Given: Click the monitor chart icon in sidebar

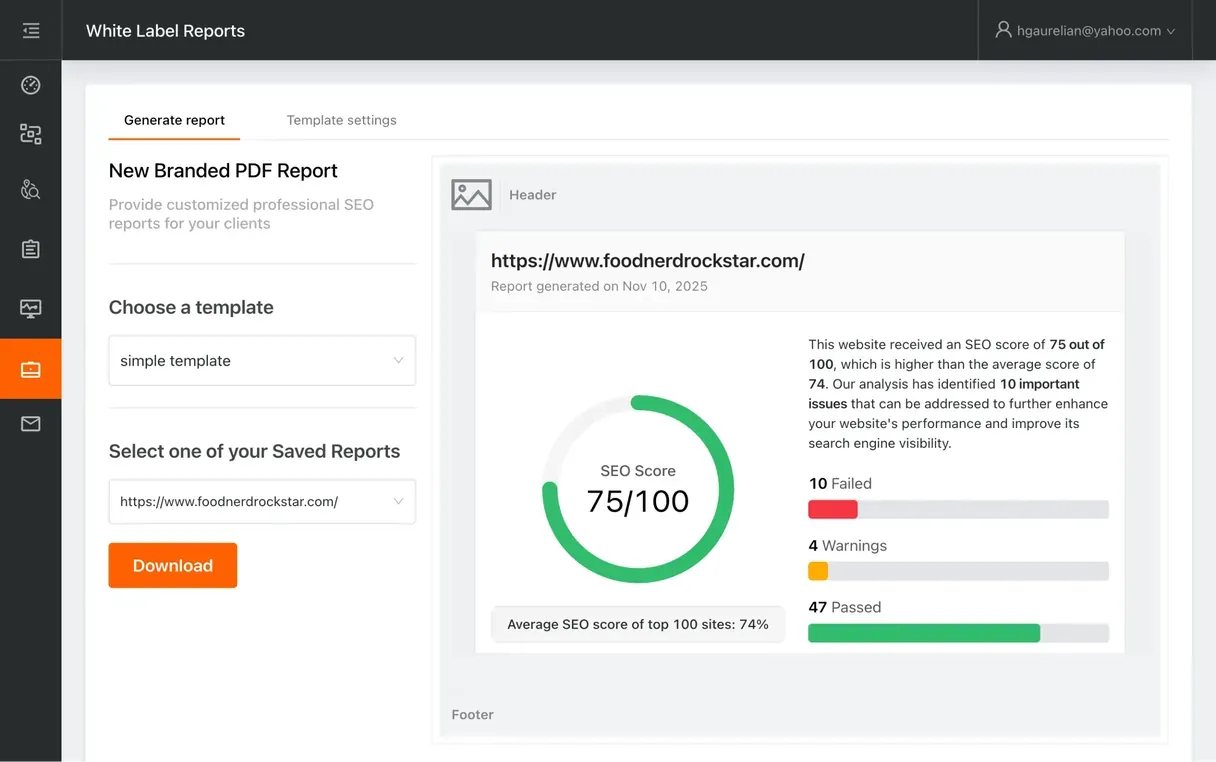Looking at the screenshot, I should coord(31,309).
